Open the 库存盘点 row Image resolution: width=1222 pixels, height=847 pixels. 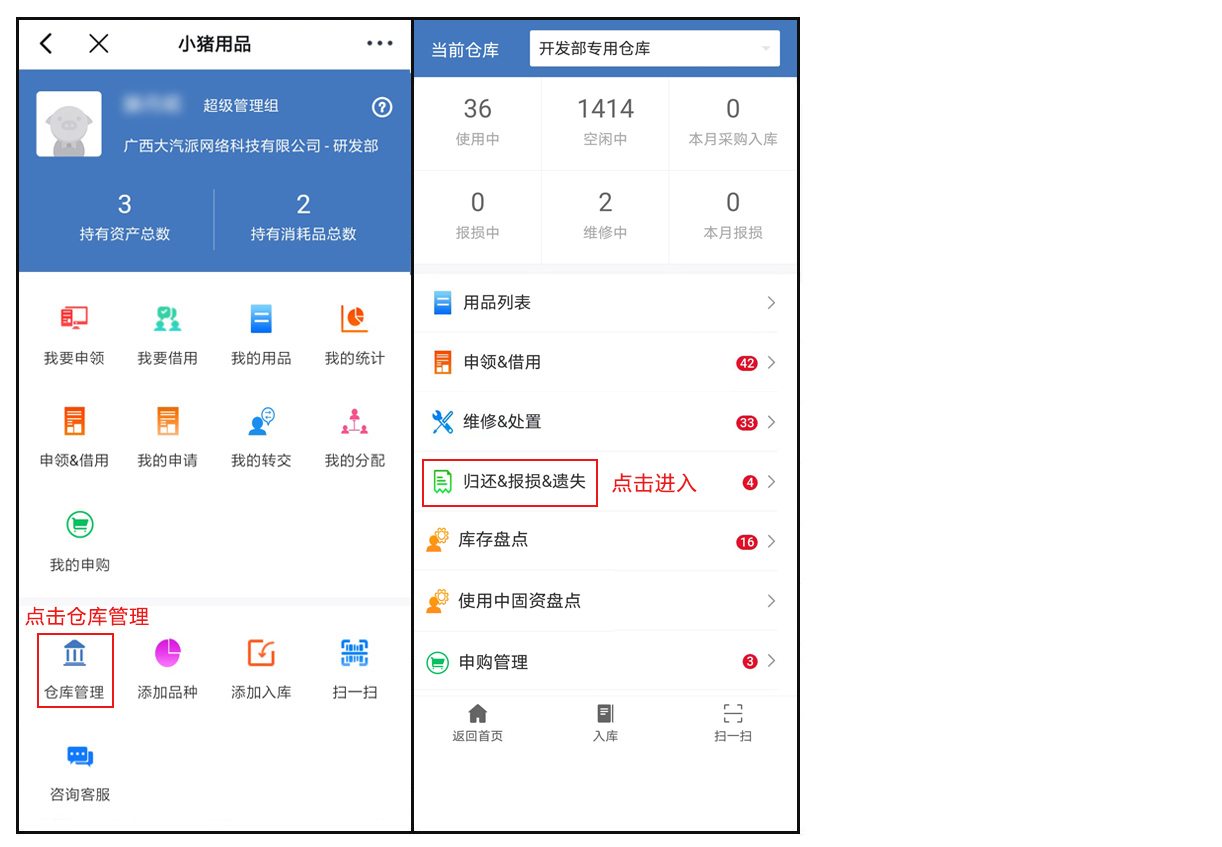605,541
